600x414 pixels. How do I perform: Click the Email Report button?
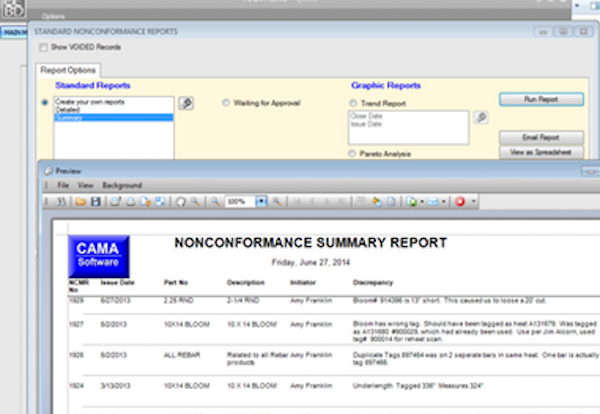(x=539, y=137)
